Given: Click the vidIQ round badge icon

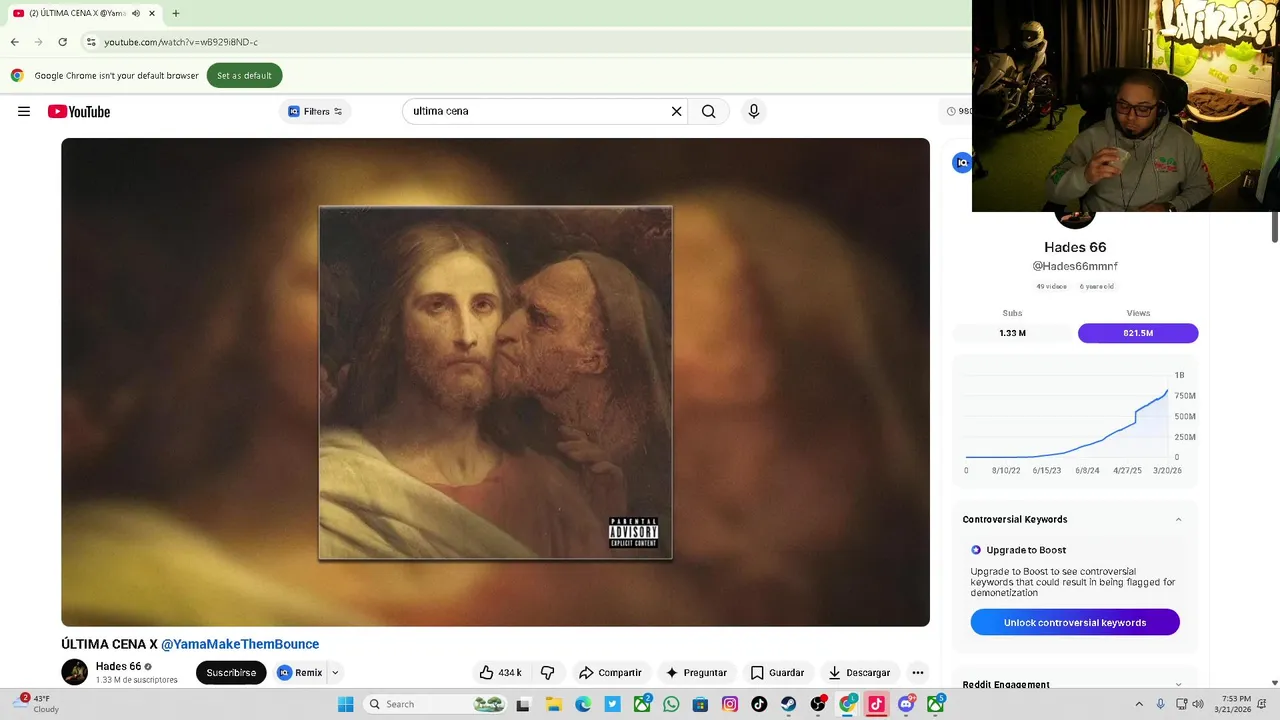Looking at the screenshot, I should coord(962,163).
